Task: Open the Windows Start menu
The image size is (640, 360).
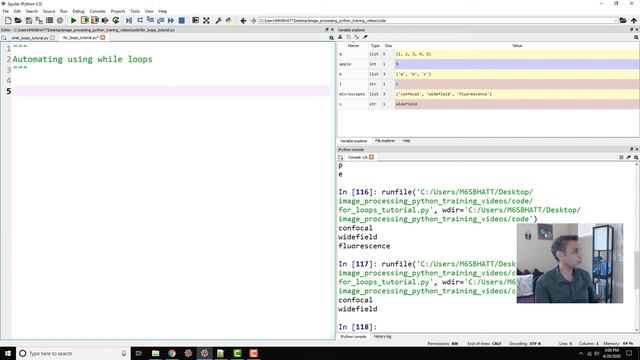Action: click(8, 353)
